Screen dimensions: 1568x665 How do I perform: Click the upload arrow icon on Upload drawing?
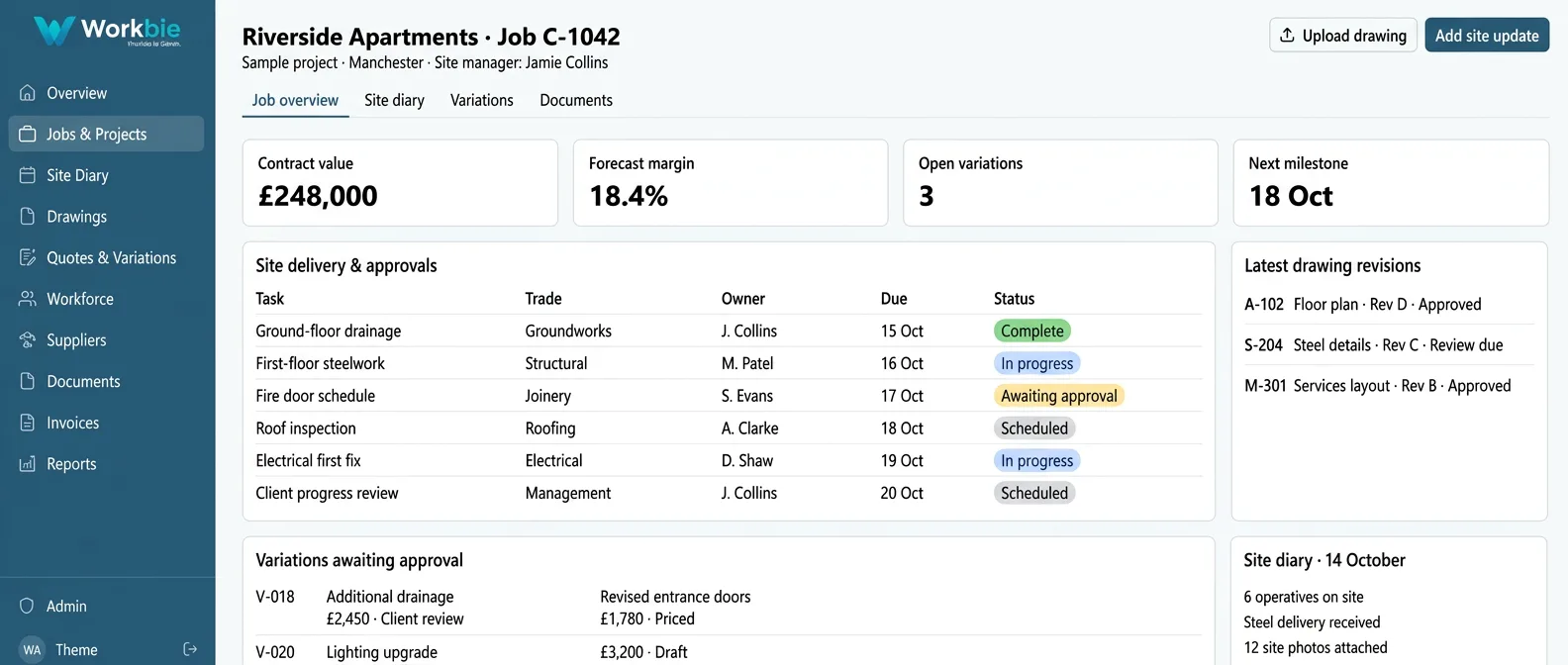[1287, 36]
